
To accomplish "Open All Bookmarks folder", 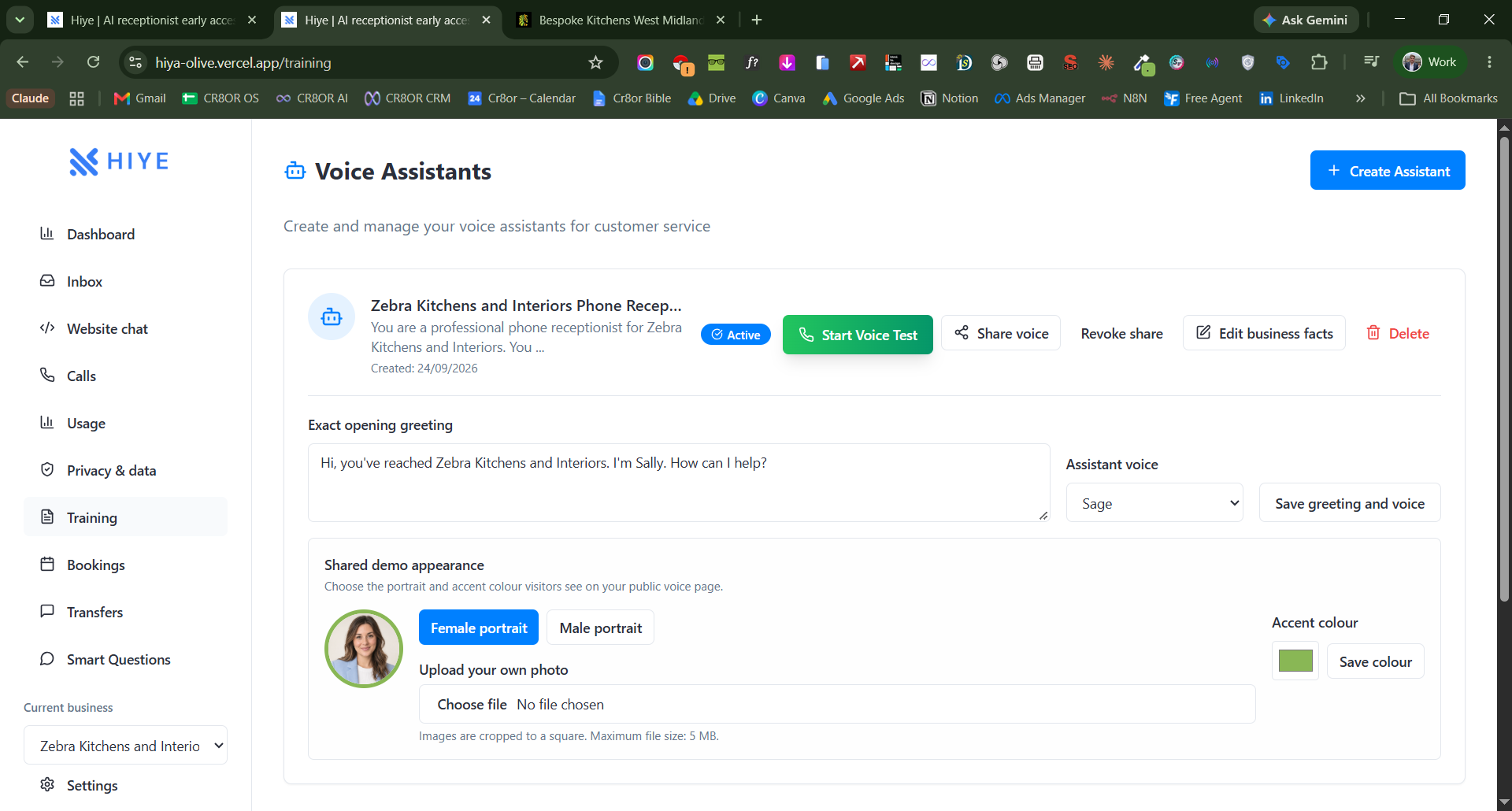I will 1449,98.
